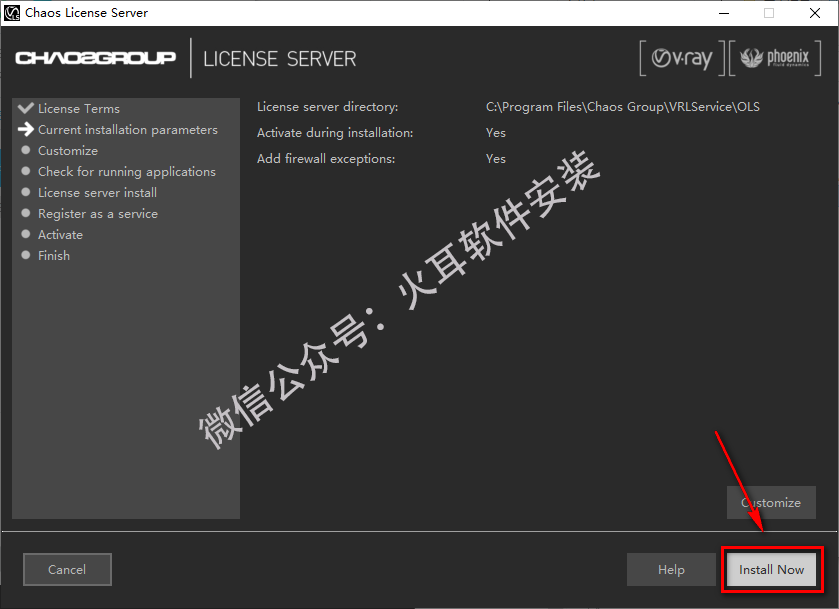Click the Phoenix fluid dynamics logo

pyautogui.click(x=774, y=59)
